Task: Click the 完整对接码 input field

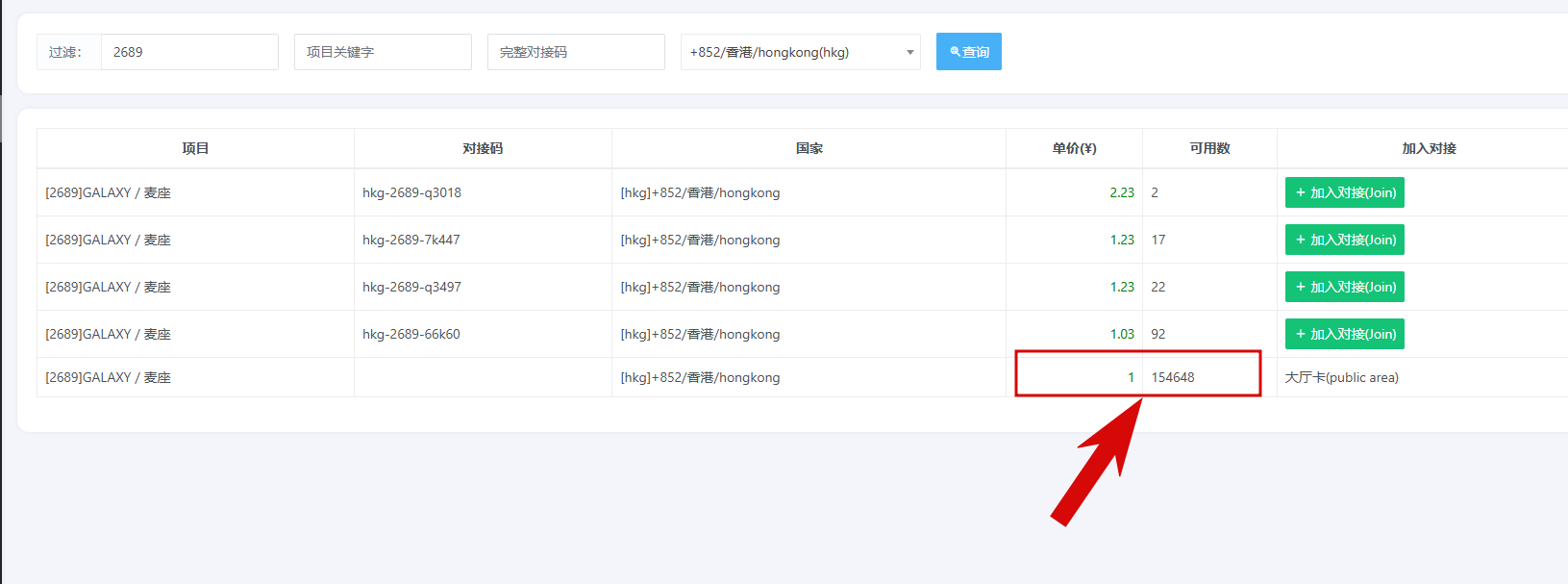Action: [576, 52]
